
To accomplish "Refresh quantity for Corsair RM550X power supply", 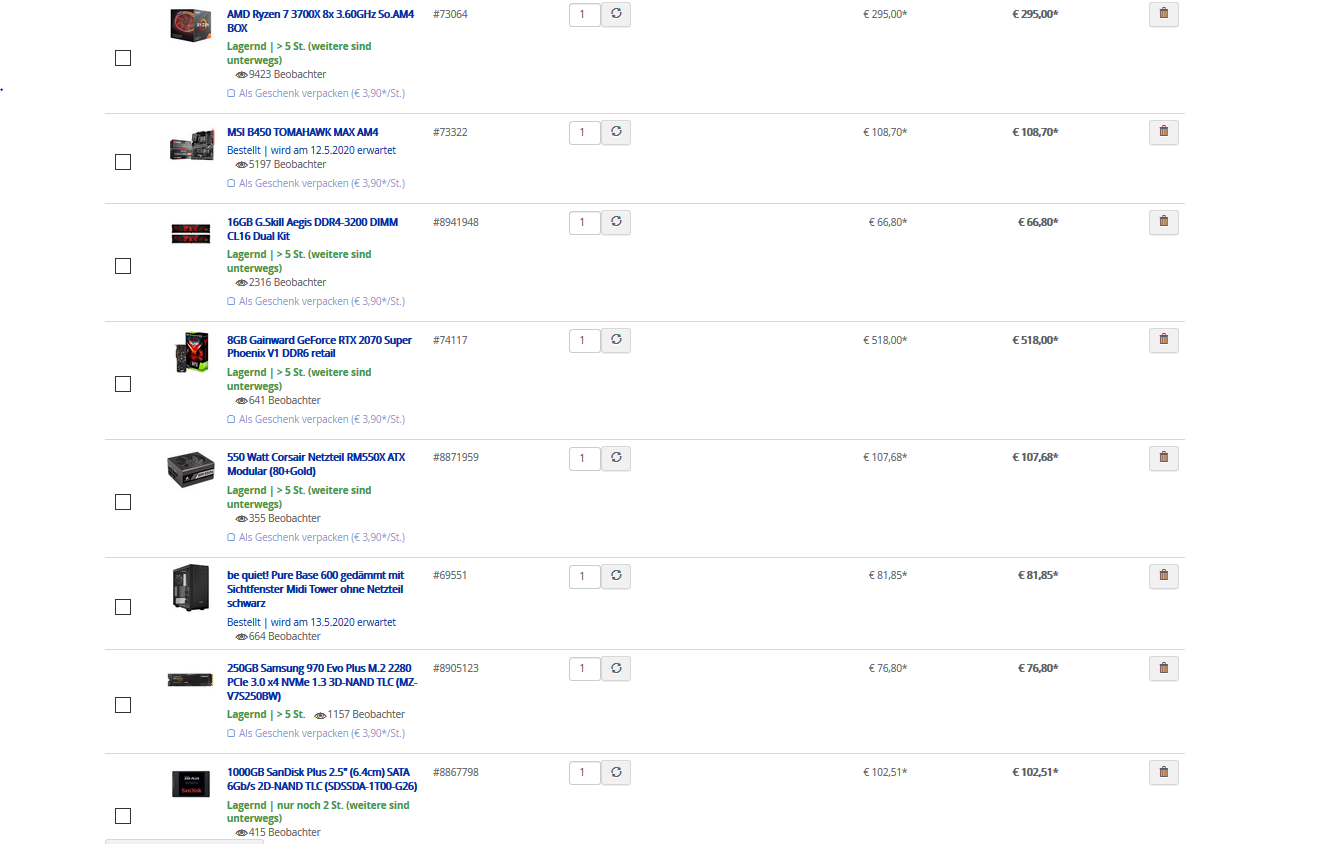I will tap(616, 458).
